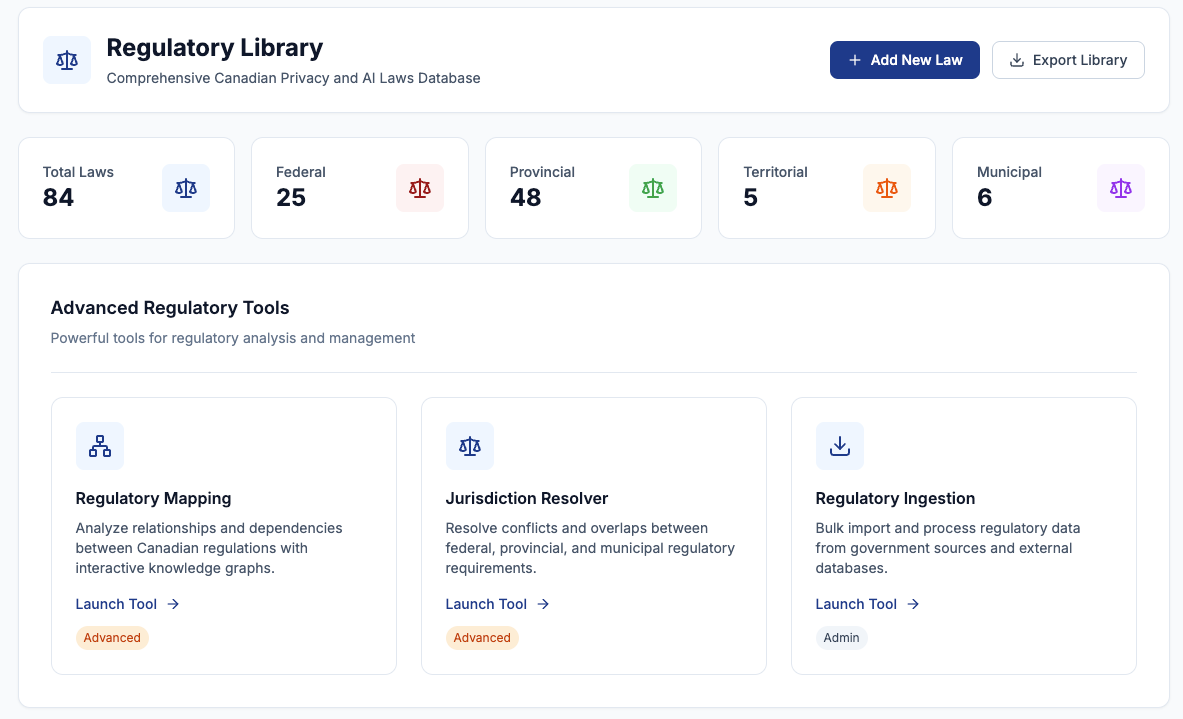Click the blue scales icon in Total Laws
Image resolution: width=1183 pixels, height=719 pixels.
(x=186, y=188)
